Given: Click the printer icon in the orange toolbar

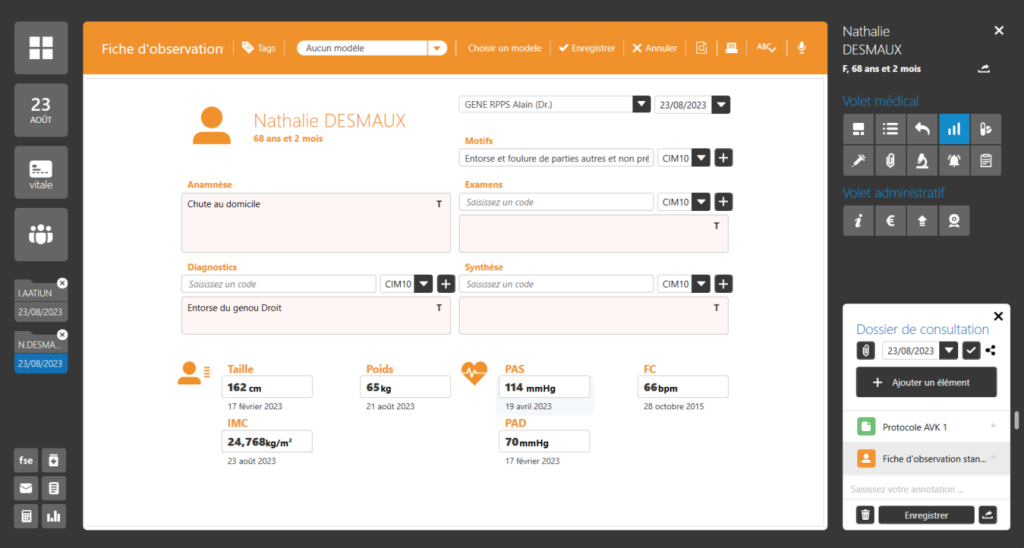Looking at the screenshot, I should [731, 48].
